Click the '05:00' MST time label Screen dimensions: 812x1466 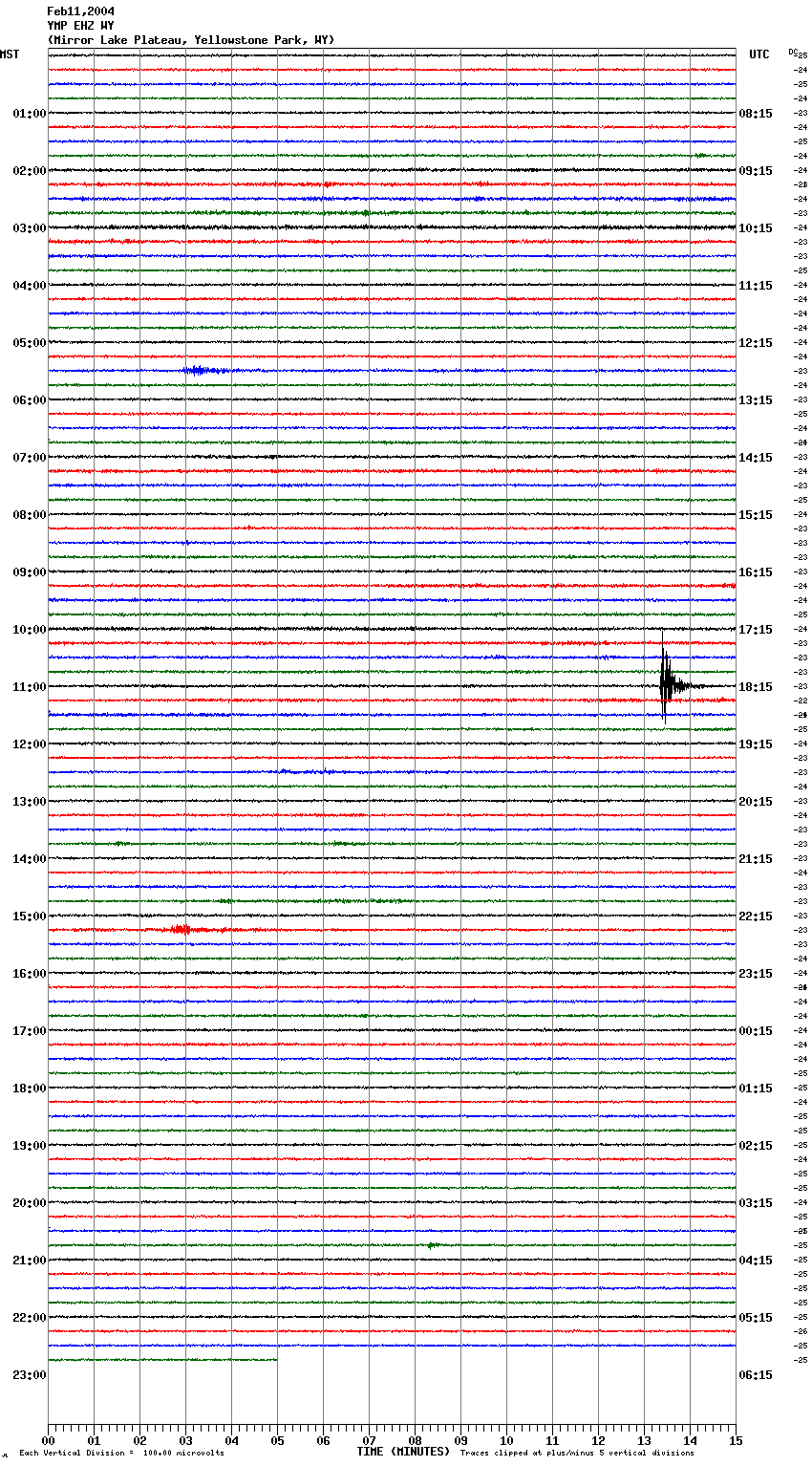(30, 343)
